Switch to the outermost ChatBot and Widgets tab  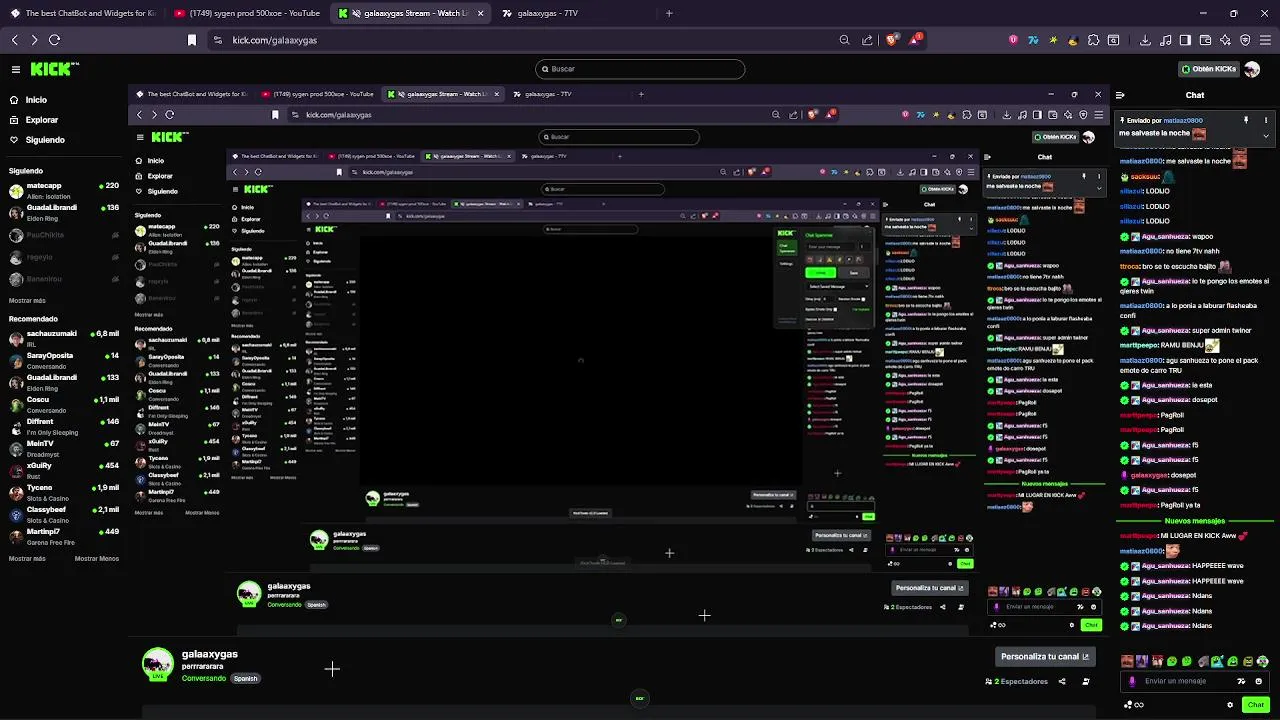(x=82, y=13)
